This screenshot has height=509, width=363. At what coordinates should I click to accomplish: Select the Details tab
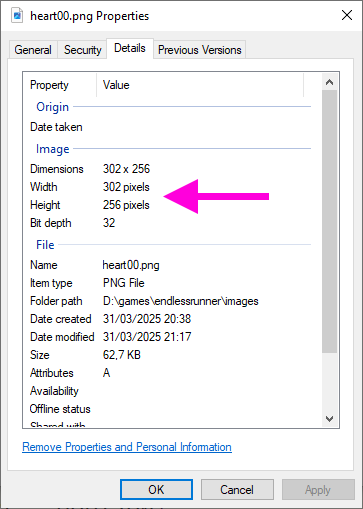click(x=130, y=48)
